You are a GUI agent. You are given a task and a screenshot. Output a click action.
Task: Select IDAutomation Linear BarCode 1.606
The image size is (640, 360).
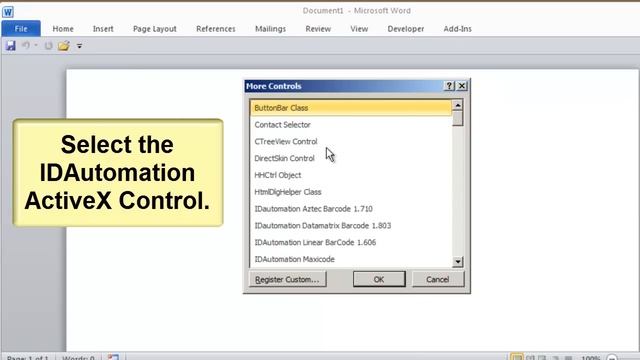(x=351, y=242)
